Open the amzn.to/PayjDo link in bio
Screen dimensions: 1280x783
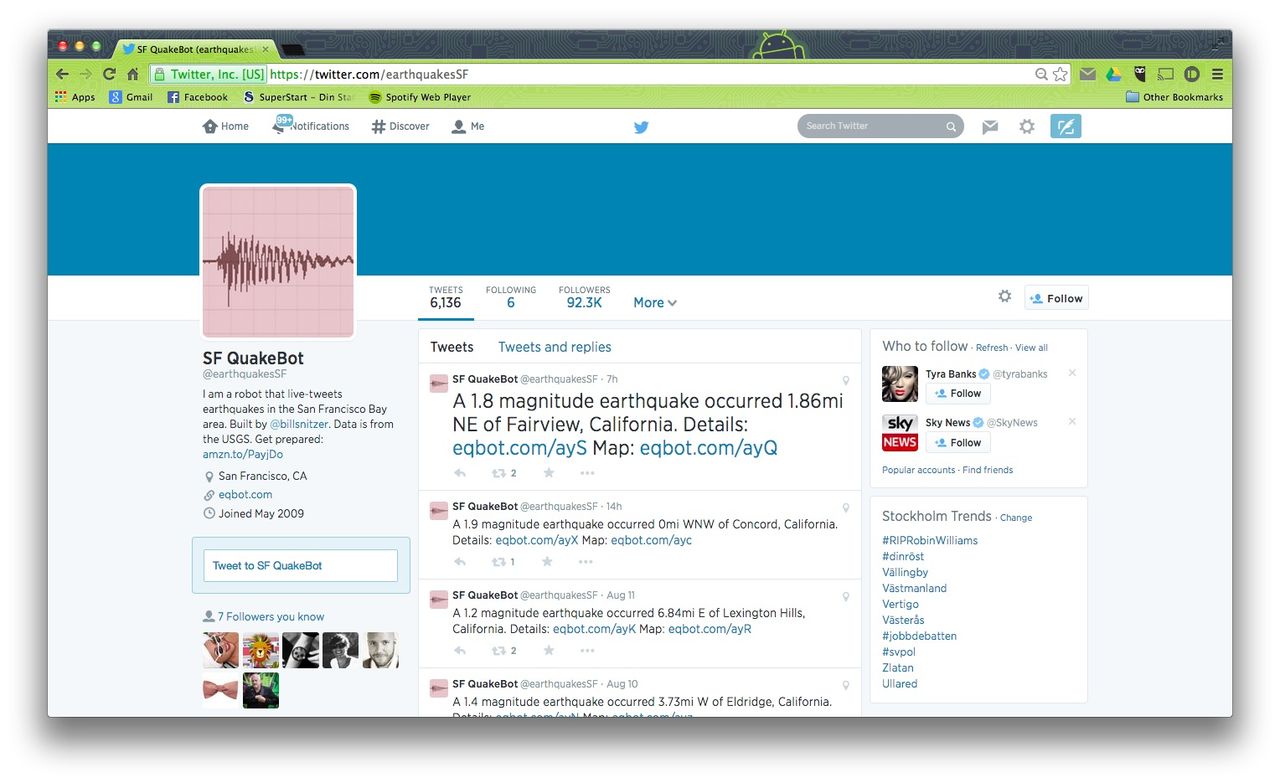click(243, 454)
